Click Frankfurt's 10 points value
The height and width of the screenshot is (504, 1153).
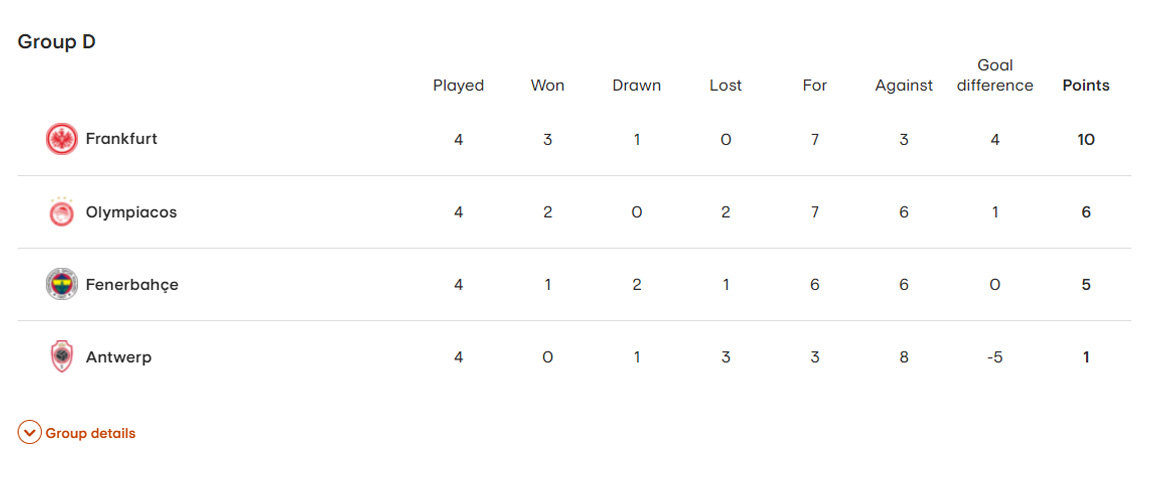click(x=1086, y=140)
